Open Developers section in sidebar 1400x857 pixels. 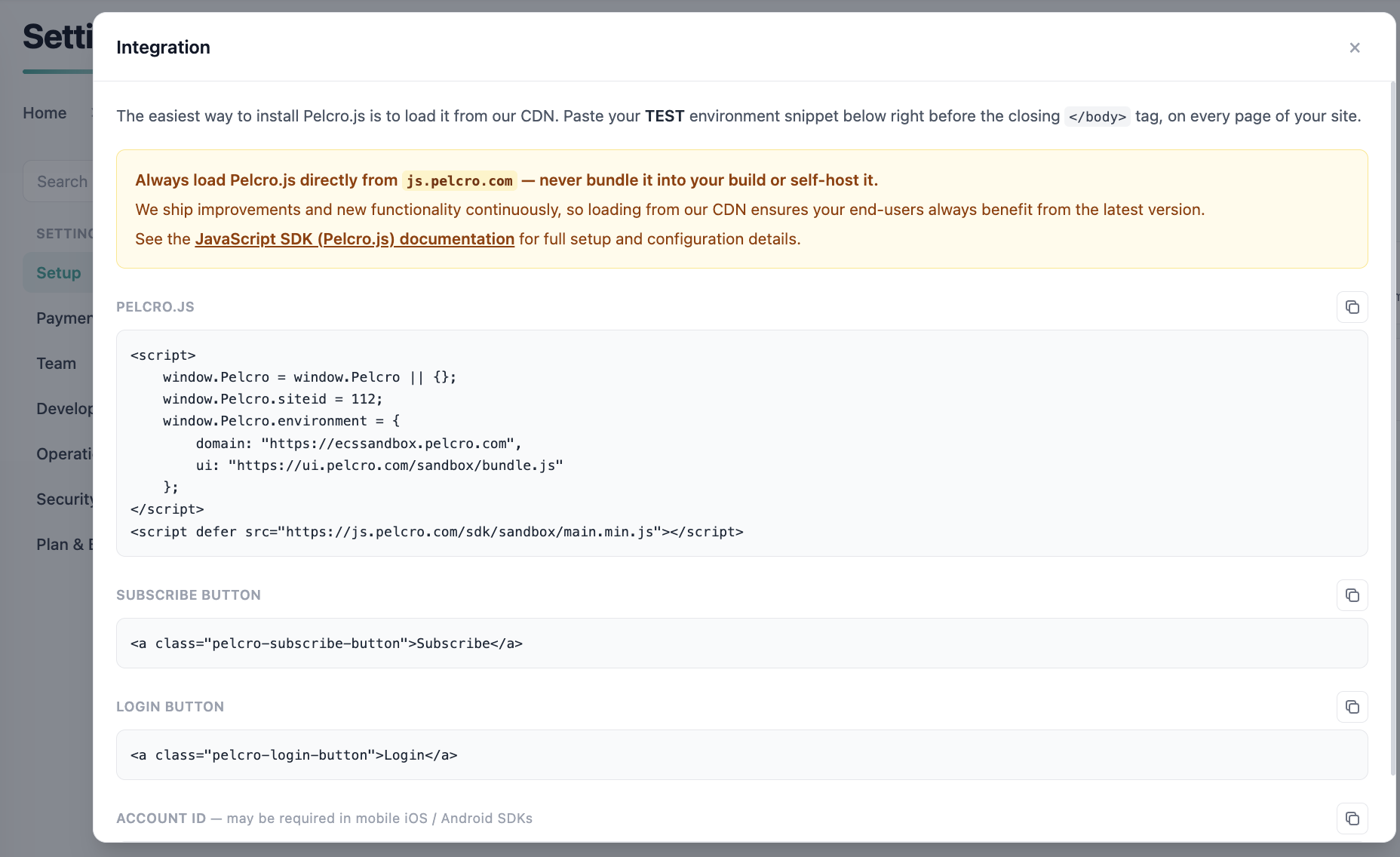coord(64,409)
